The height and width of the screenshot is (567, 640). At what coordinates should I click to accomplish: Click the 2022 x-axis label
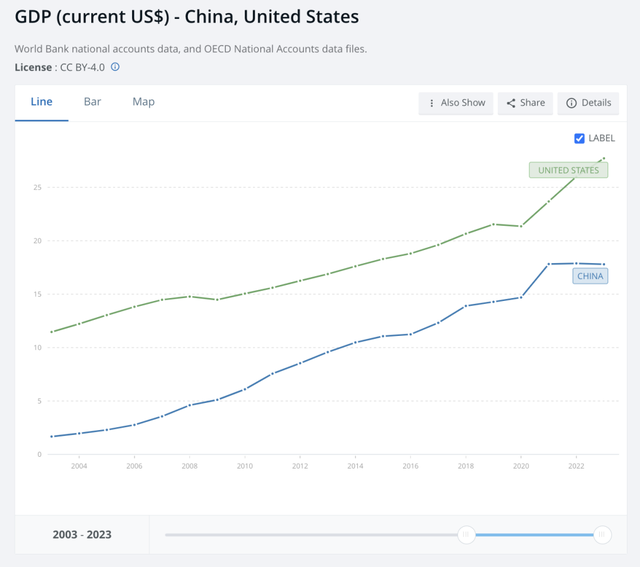tap(576, 466)
